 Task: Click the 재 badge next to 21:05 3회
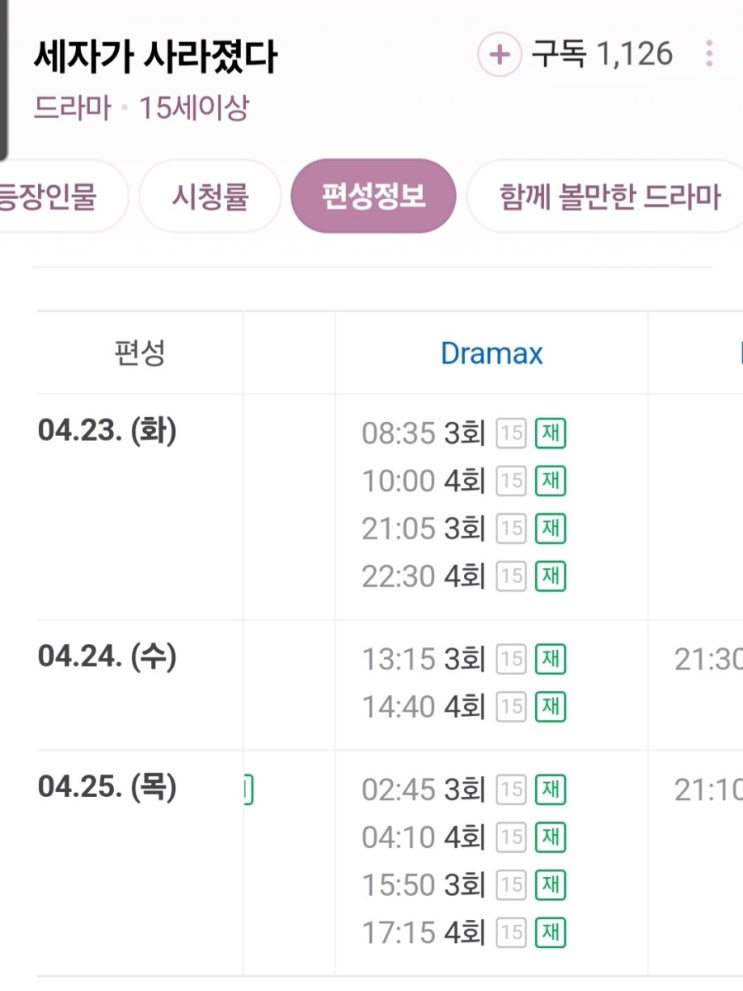click(x=550, y=528)
